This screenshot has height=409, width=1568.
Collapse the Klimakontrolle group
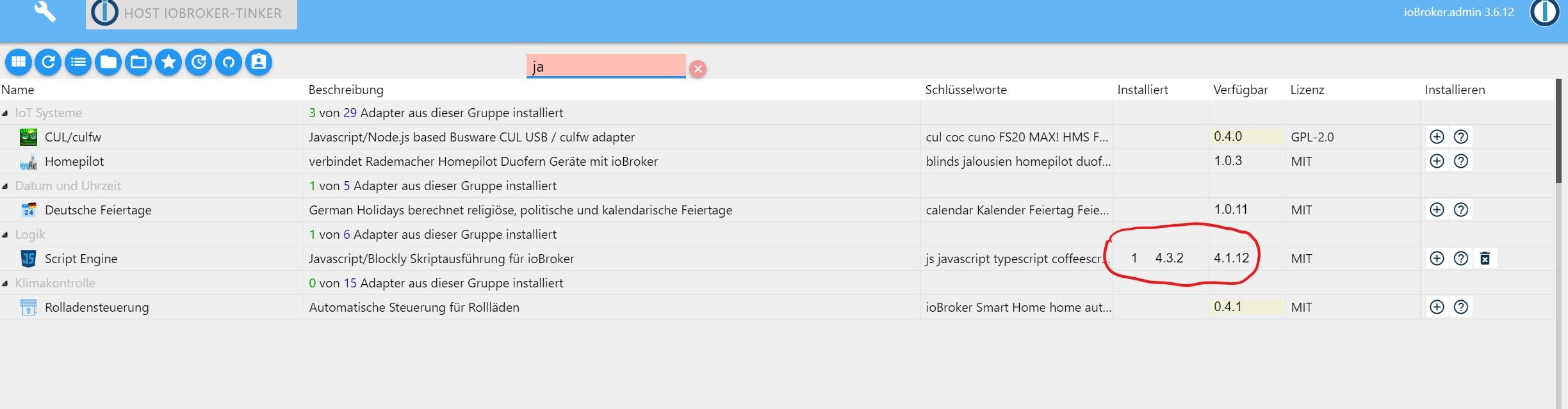(x=5, y=284)
